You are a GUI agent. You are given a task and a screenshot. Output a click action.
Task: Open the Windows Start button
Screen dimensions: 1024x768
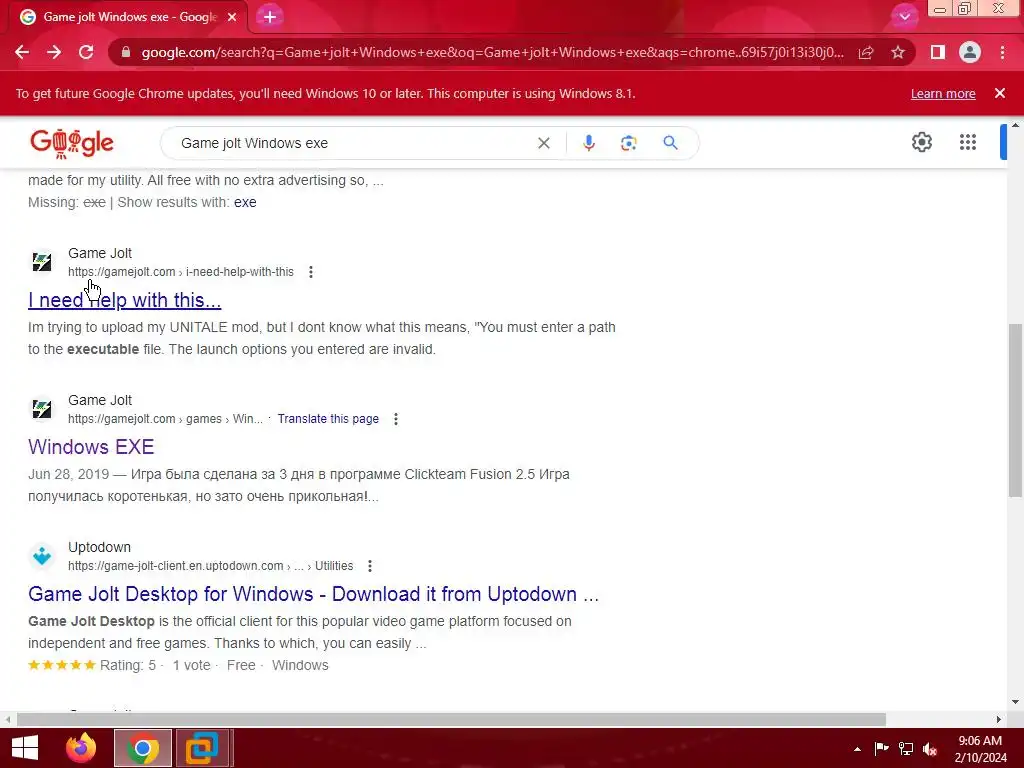pyautogui.click(x=25, y=748)
